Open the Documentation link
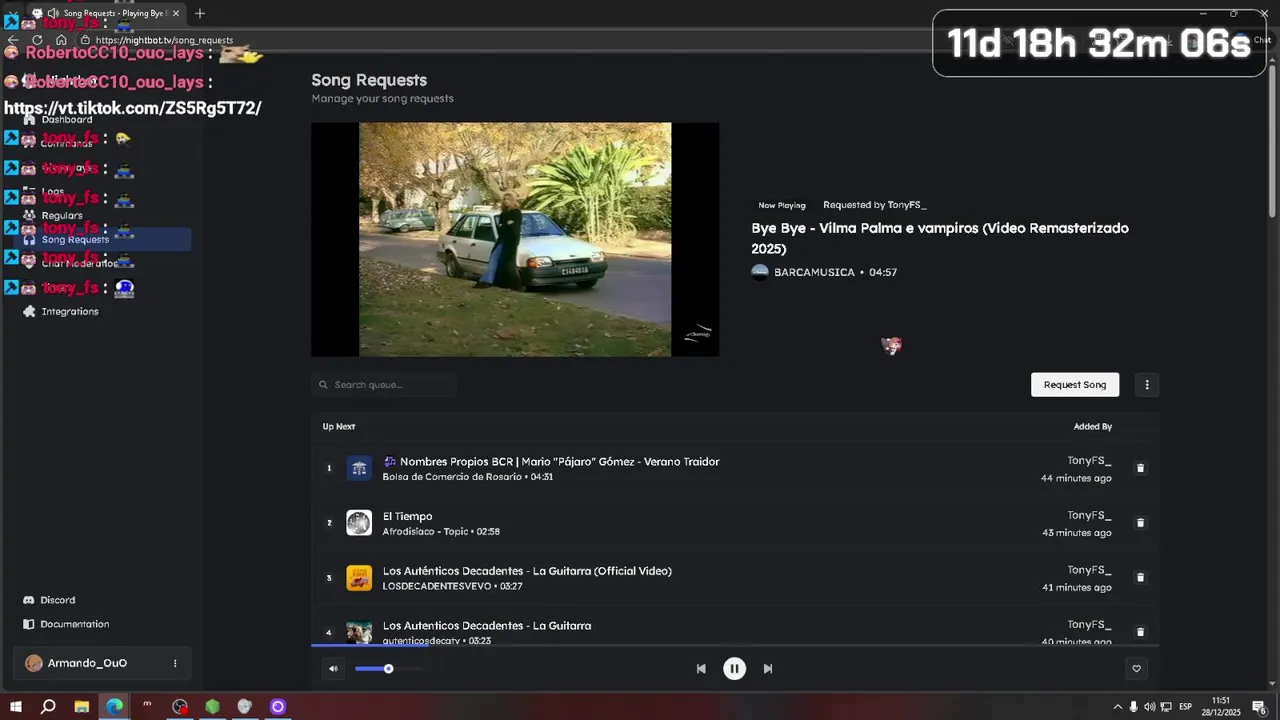The width and height of the screenshot is (1280, 720). click(x=75, y=624)
